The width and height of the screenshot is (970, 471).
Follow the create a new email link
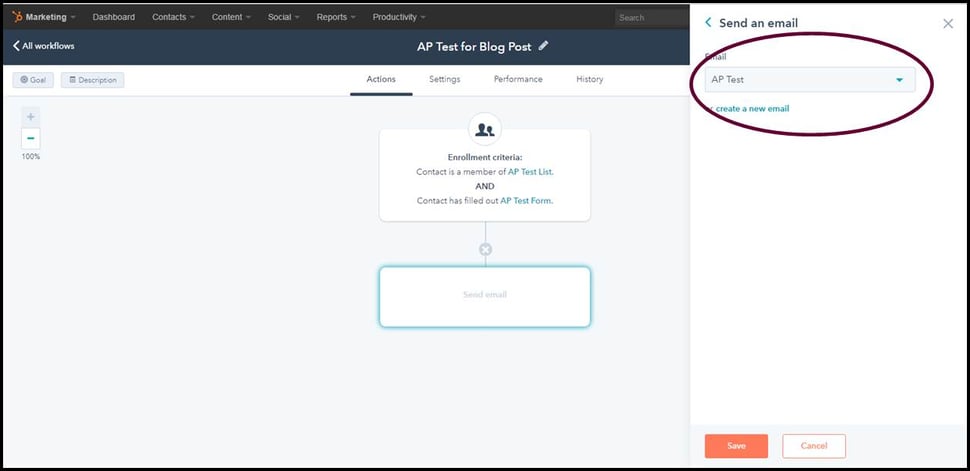(x=751, y=108)
